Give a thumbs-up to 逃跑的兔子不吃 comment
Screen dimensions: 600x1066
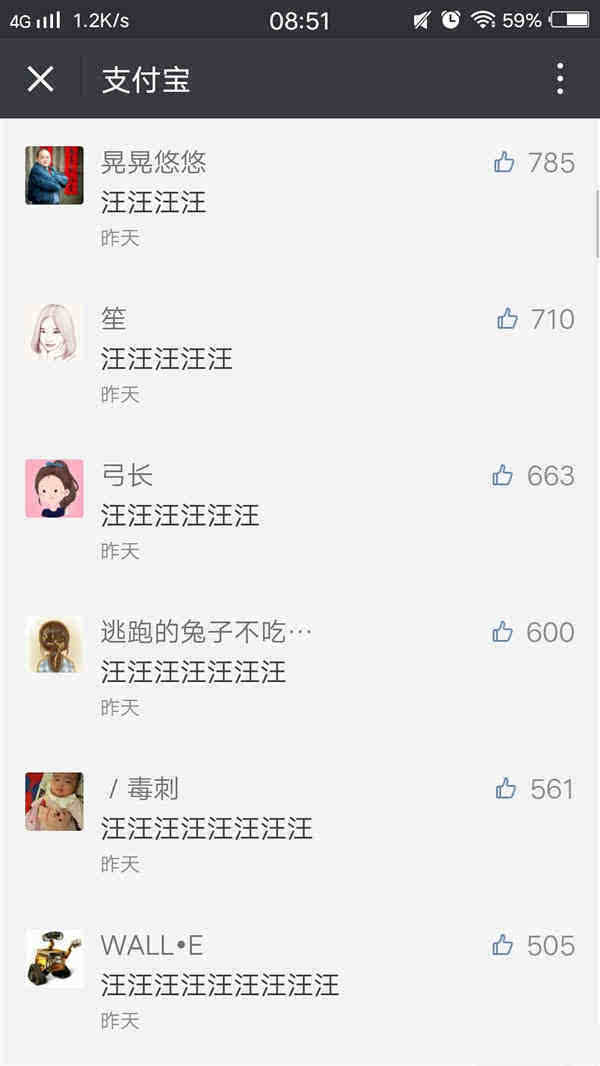[x=503, y=632]
